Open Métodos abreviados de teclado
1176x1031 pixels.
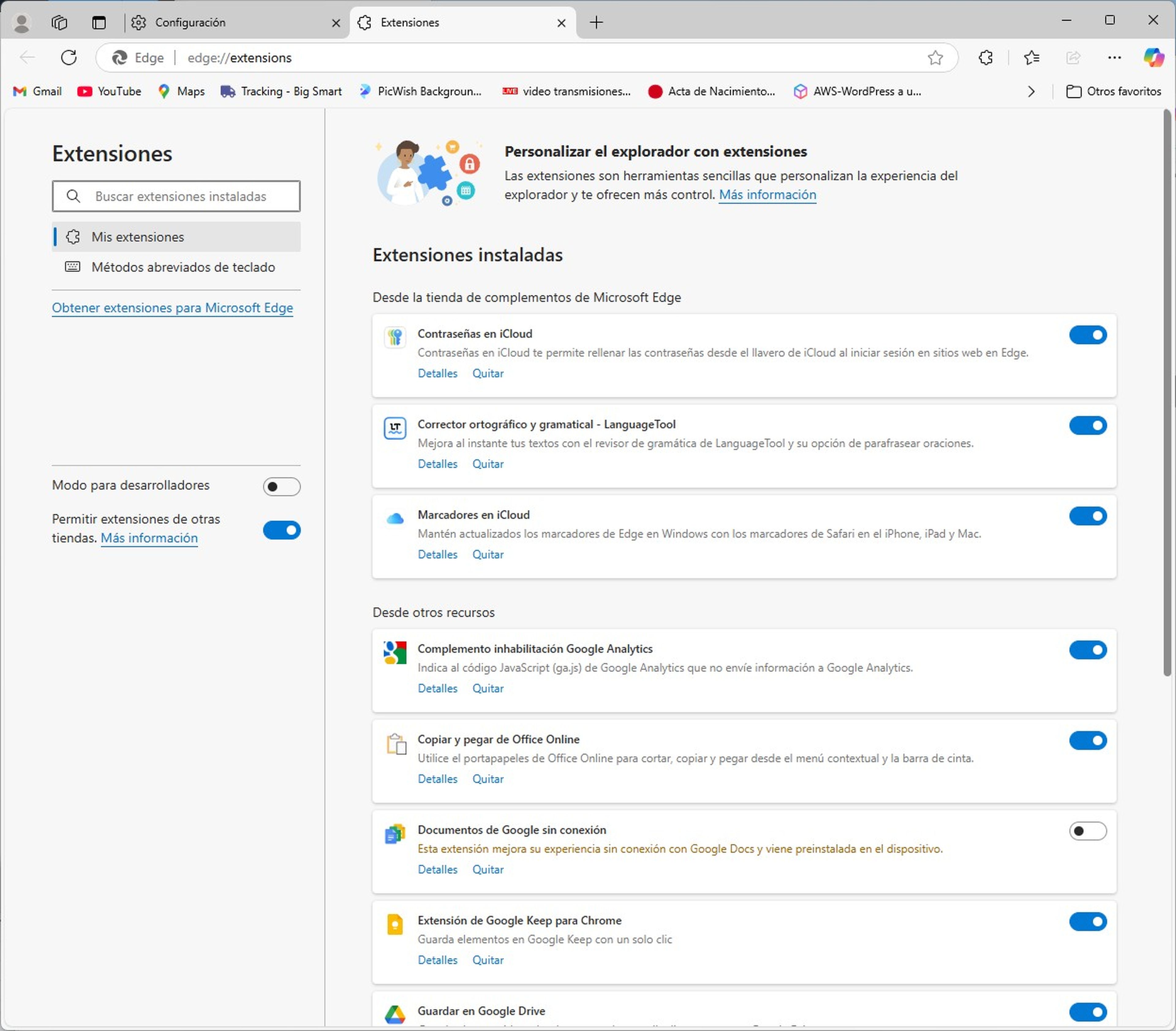176,267
